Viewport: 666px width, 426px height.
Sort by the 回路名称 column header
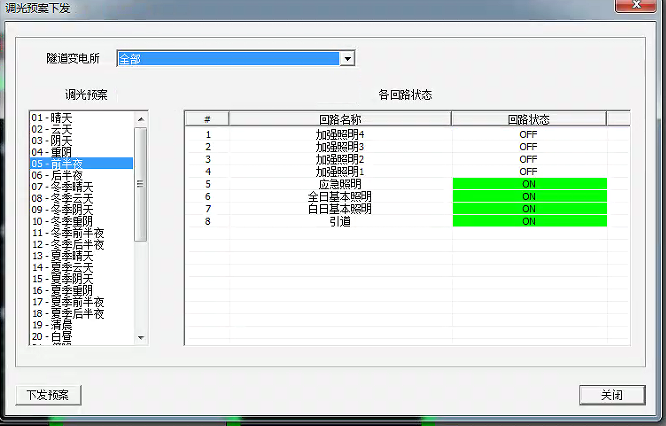coord(340,119)
